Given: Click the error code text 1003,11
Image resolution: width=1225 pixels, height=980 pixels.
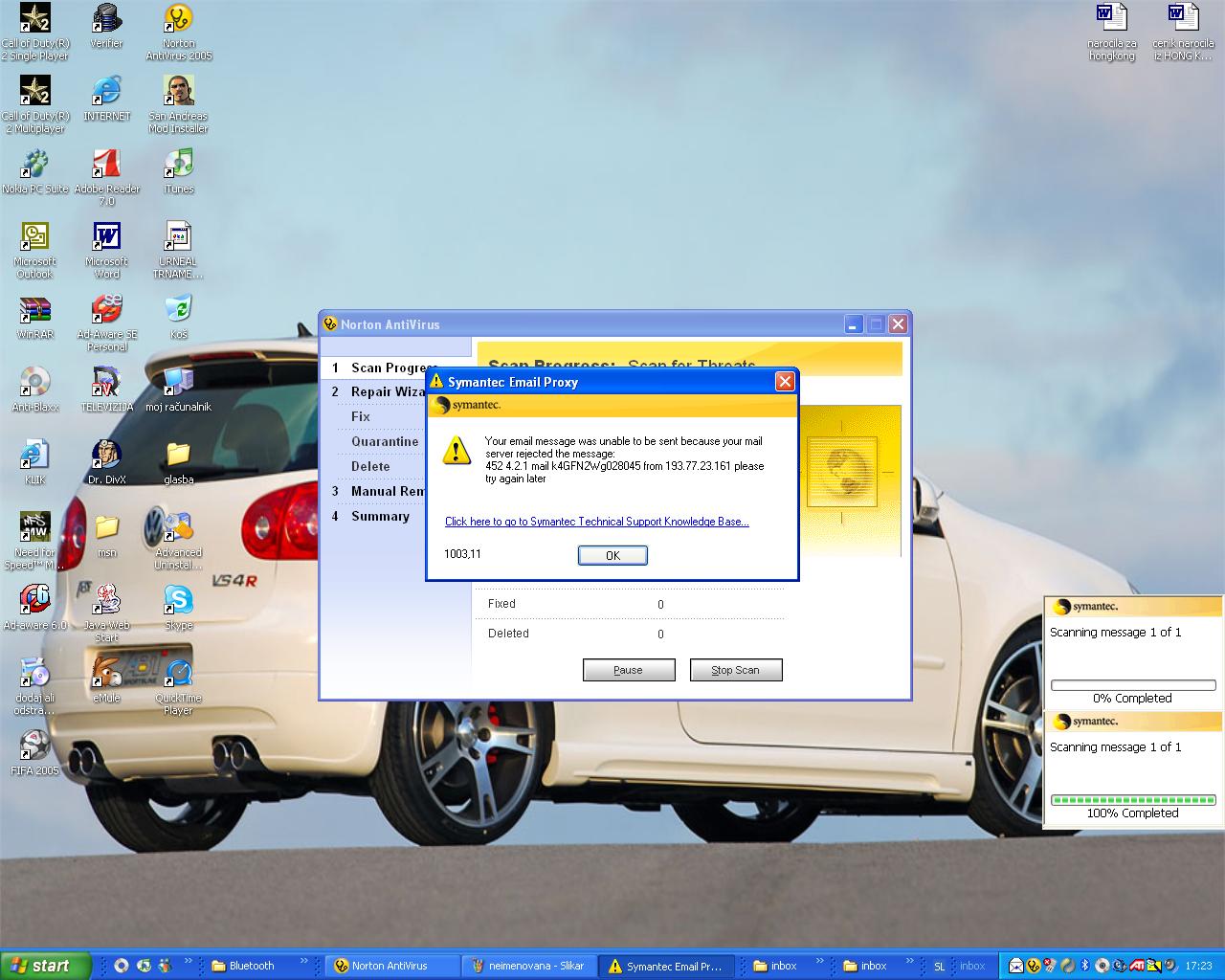Looking at the screenshot, I should tap(462, 554).
